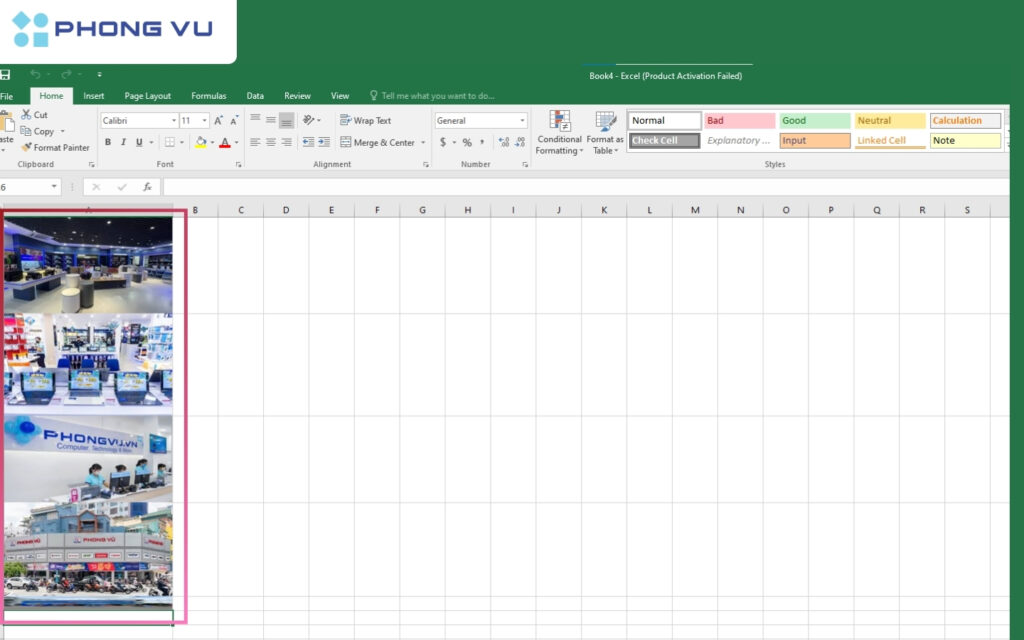This screenshot has width=1024, height=640.
Task: Open the Font dialog launcher
Action: tap(238, 165)
